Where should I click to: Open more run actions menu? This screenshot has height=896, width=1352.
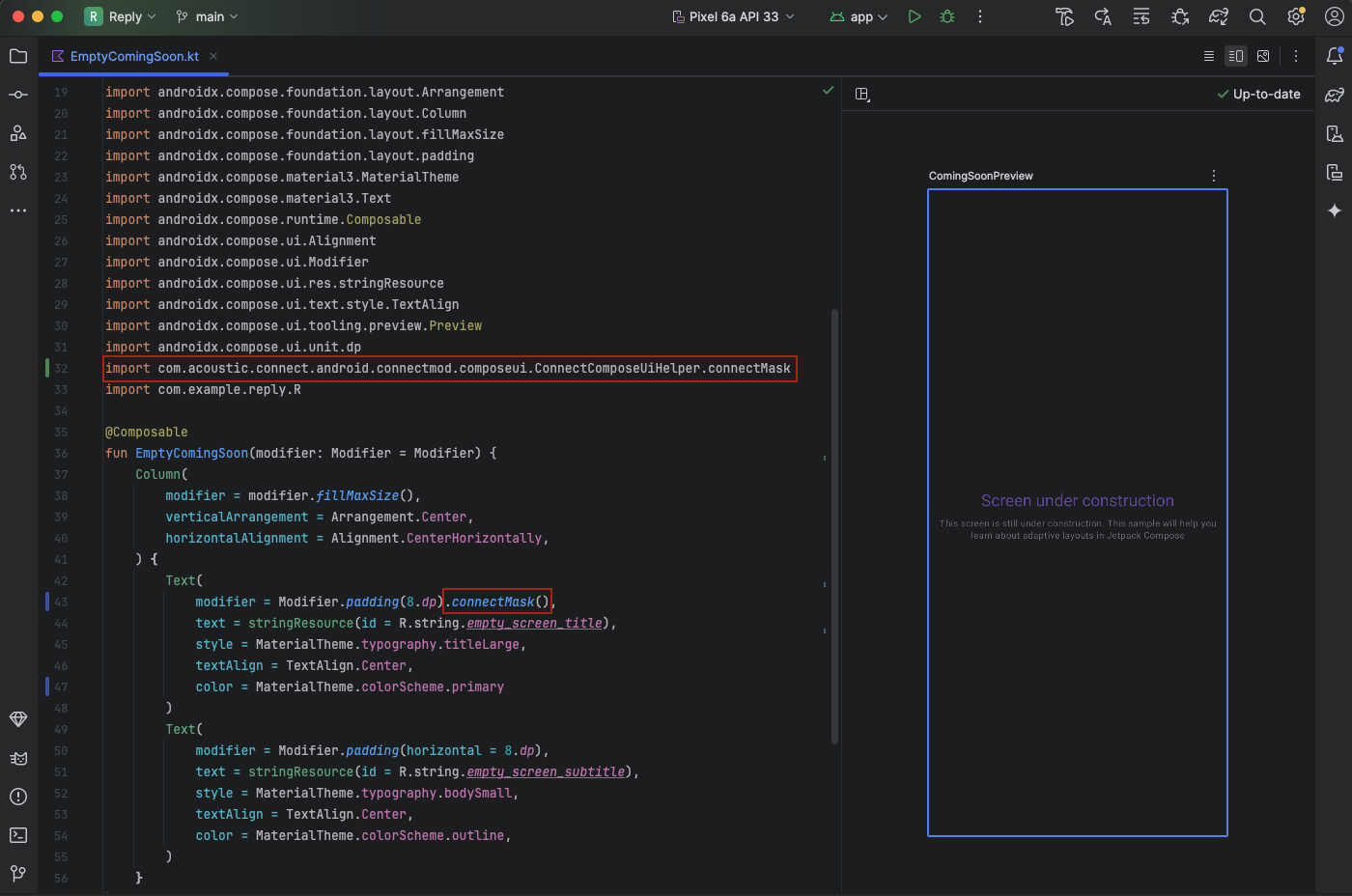click(x=980, y=16)
